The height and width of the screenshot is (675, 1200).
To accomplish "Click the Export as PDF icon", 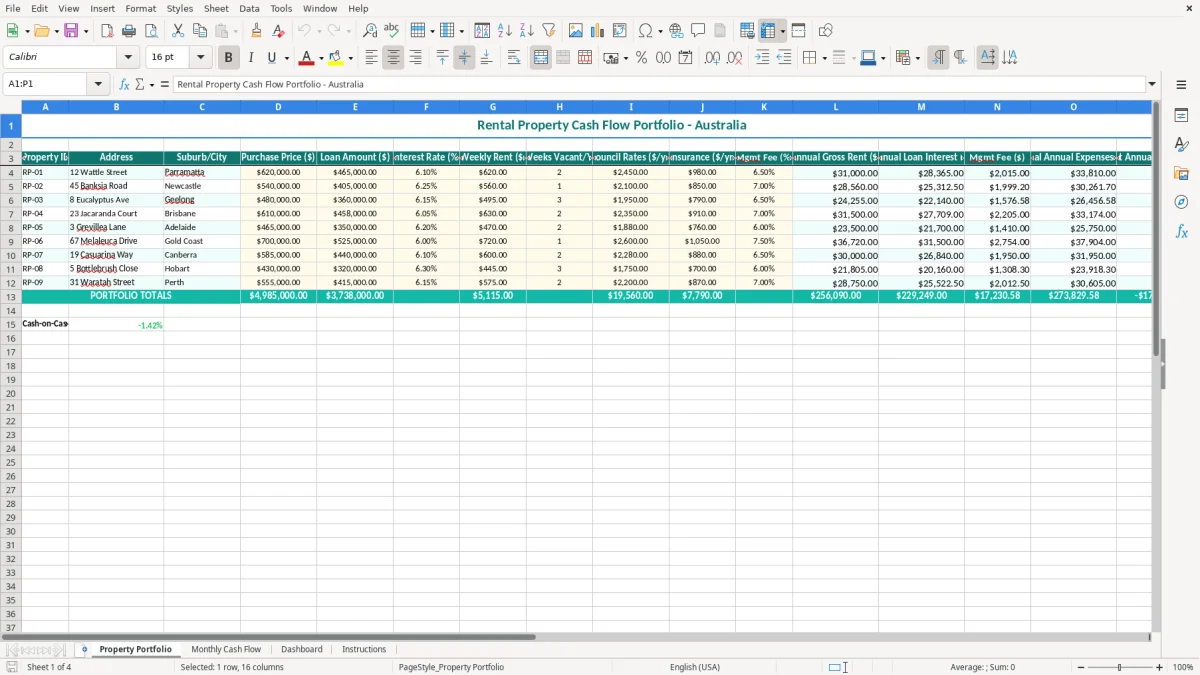I will pyautogui.click(x=107, y=31).
